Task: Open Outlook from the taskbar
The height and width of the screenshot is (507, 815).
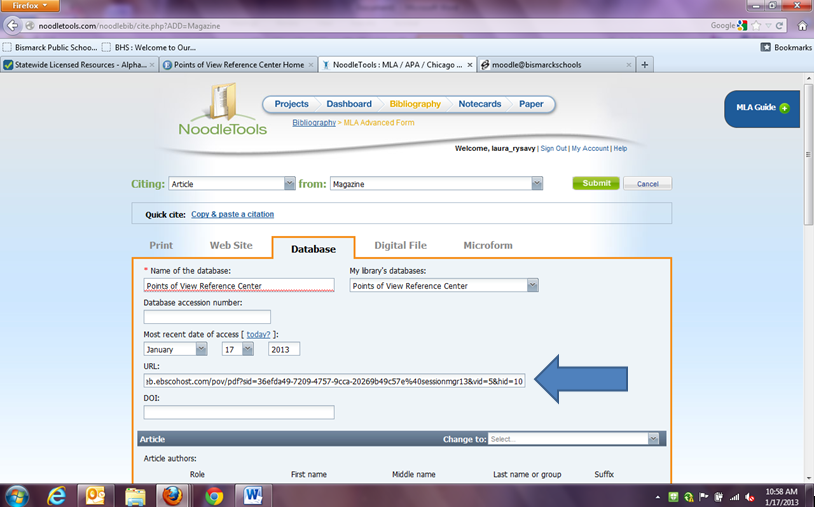Action: click(x=95, y=496)
